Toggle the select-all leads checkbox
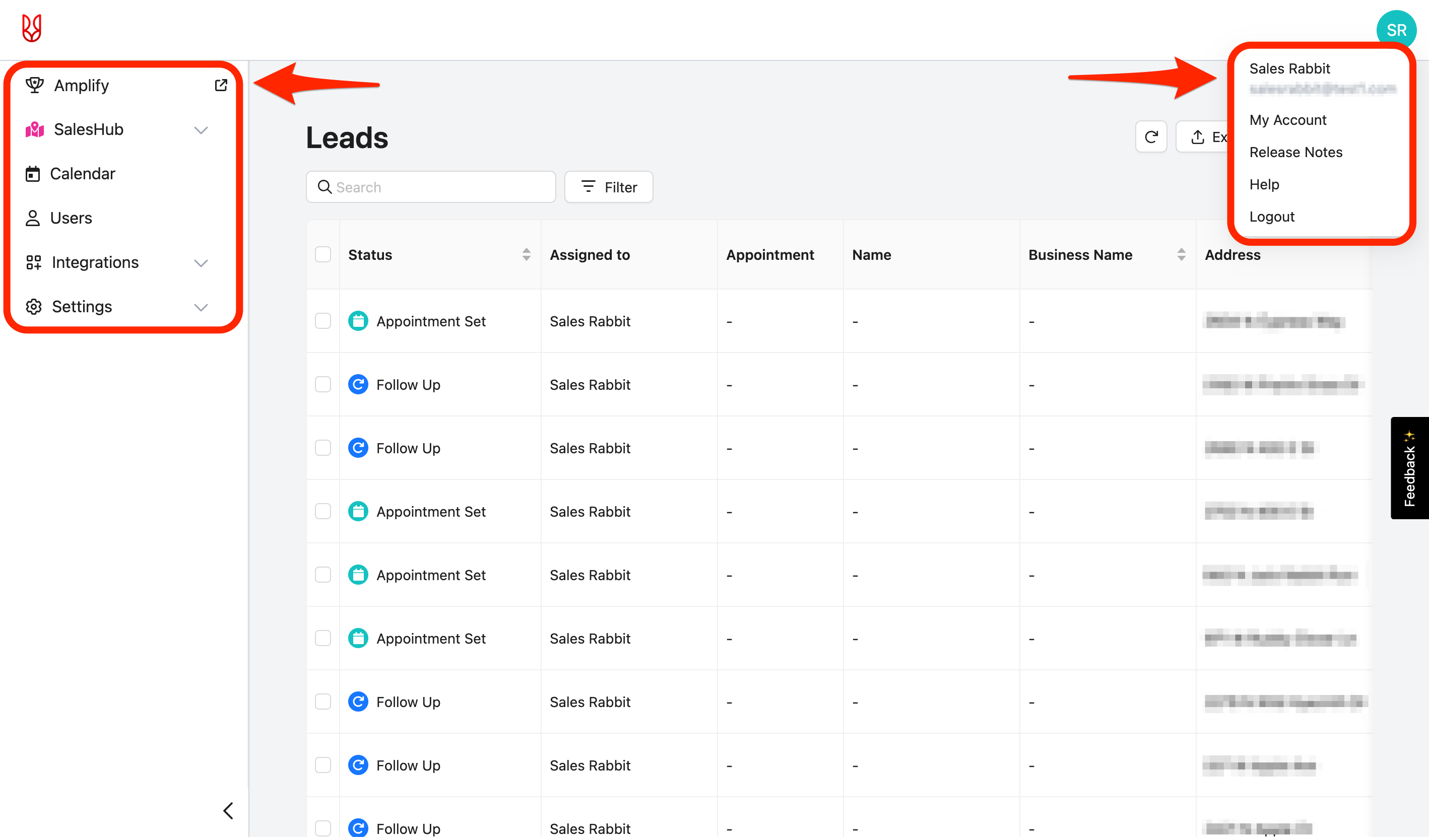This screenshot has width=1429, height=840. [x=323, y=255]
